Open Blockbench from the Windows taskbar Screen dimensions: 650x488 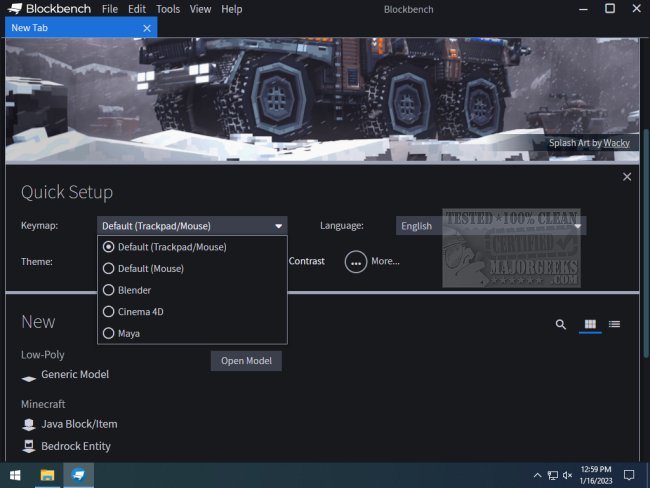click(78, 474)
